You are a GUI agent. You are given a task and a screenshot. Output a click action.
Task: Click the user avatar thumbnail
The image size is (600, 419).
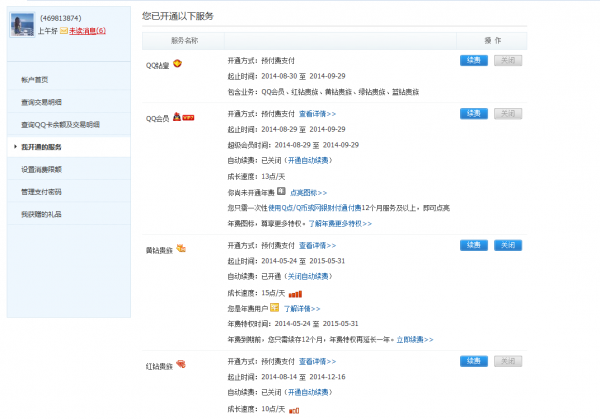[22, 25]
